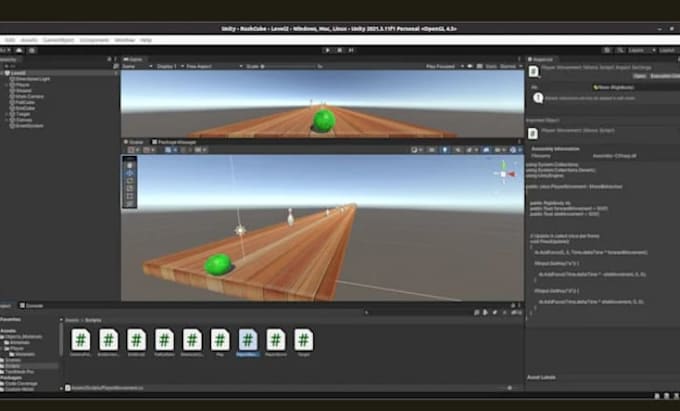Expand the Canvas object in Hierarchy
Image resolution: width=680 pixels, height=411 pixels.
[7, 120]
